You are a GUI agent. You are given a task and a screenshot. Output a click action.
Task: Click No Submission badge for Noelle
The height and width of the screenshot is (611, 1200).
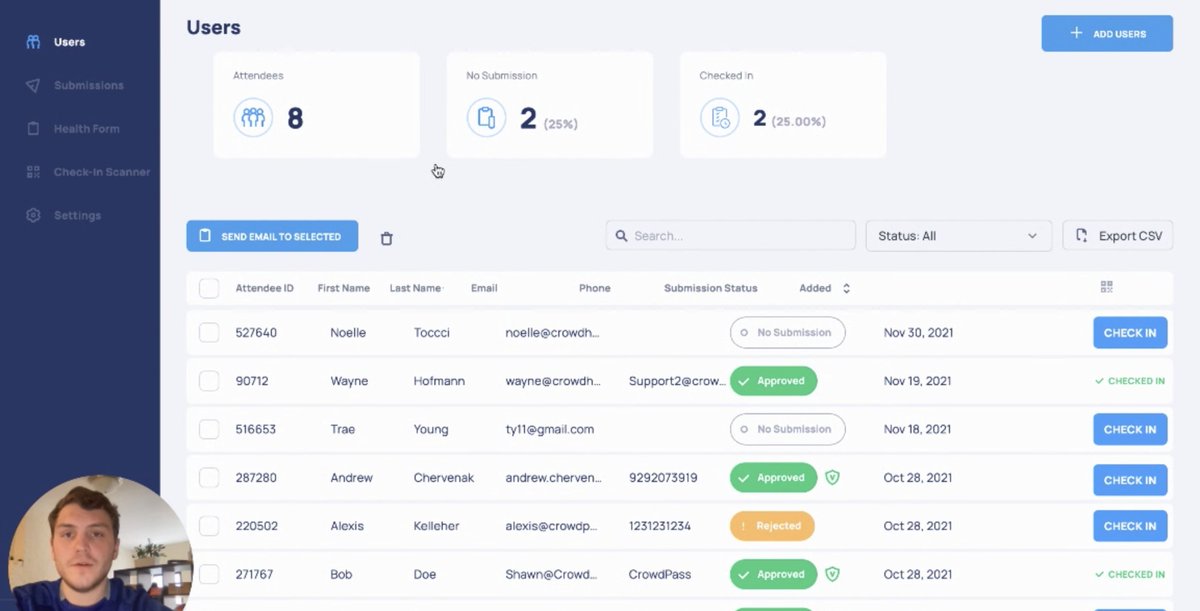[x=787, y=332]
